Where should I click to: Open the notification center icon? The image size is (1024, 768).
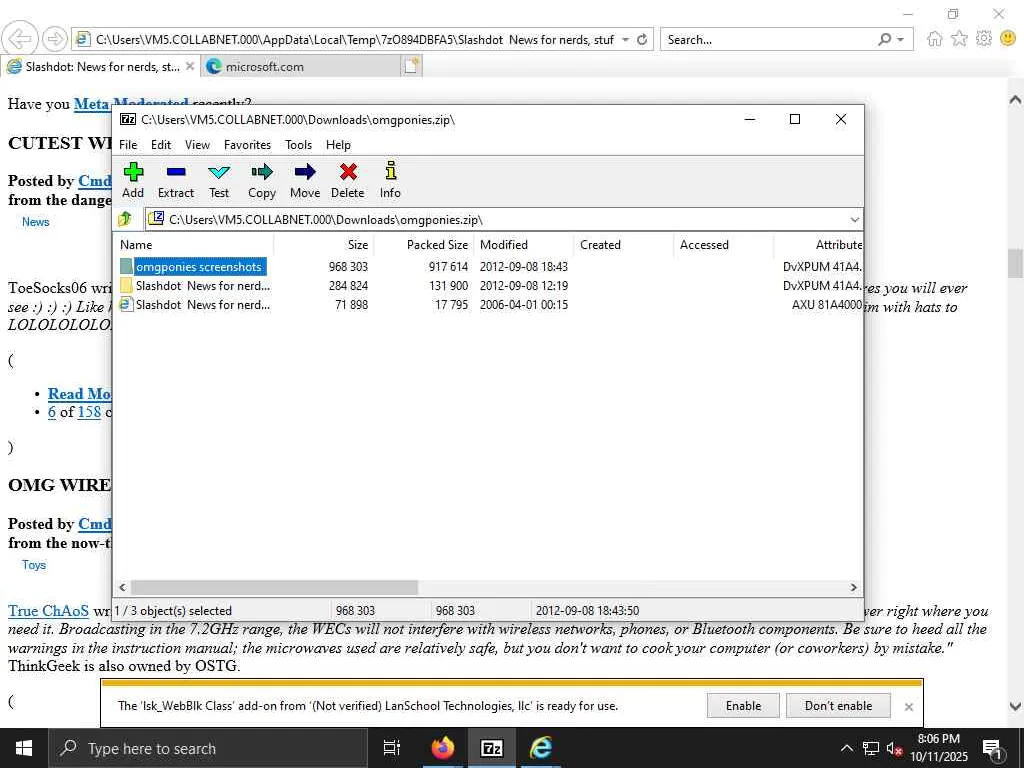(x=993, y=748)
